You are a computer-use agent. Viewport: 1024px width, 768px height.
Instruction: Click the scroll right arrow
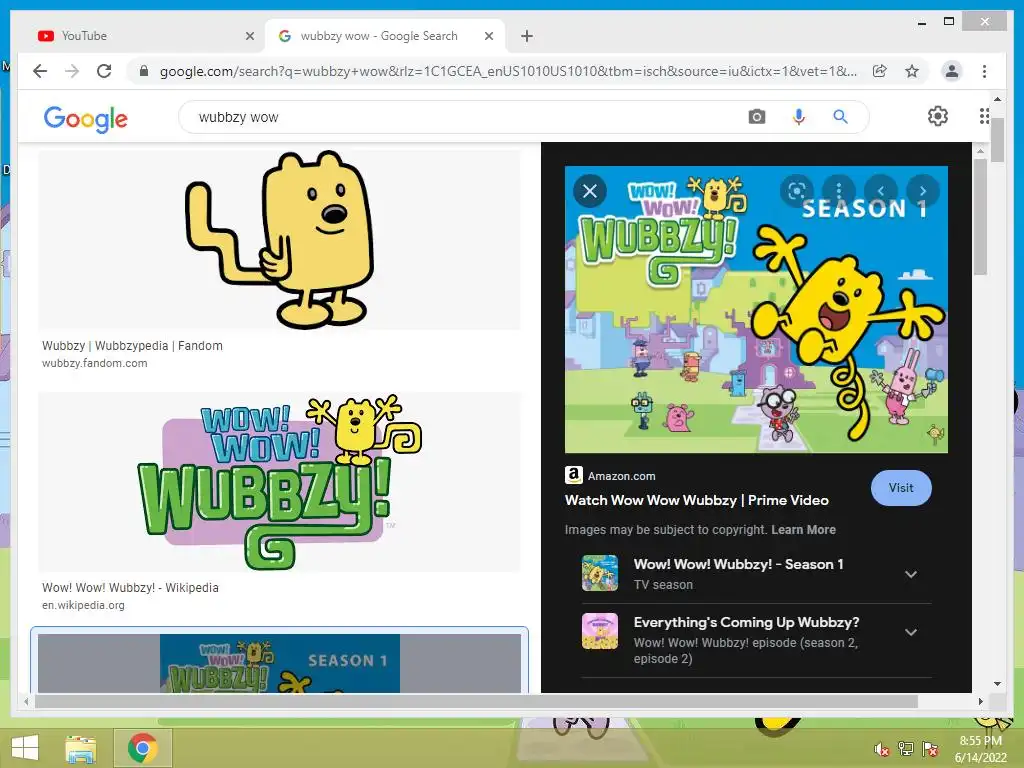point(980,701)
